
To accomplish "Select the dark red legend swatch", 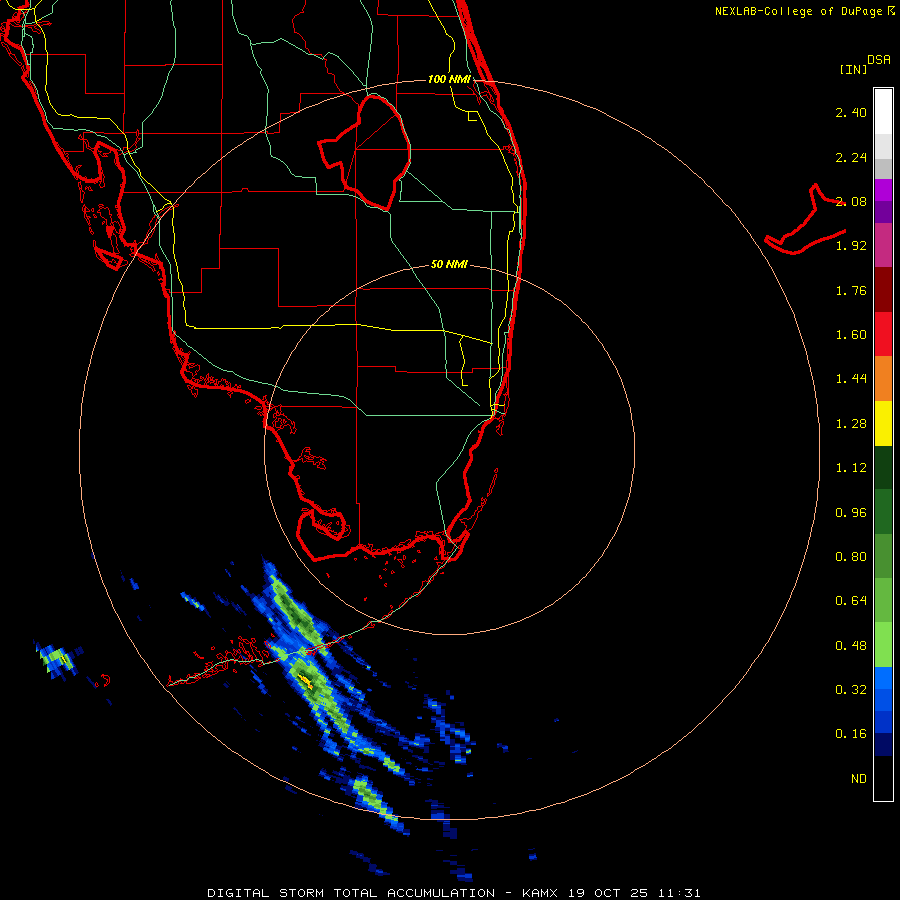I will (x=883, y=290).
